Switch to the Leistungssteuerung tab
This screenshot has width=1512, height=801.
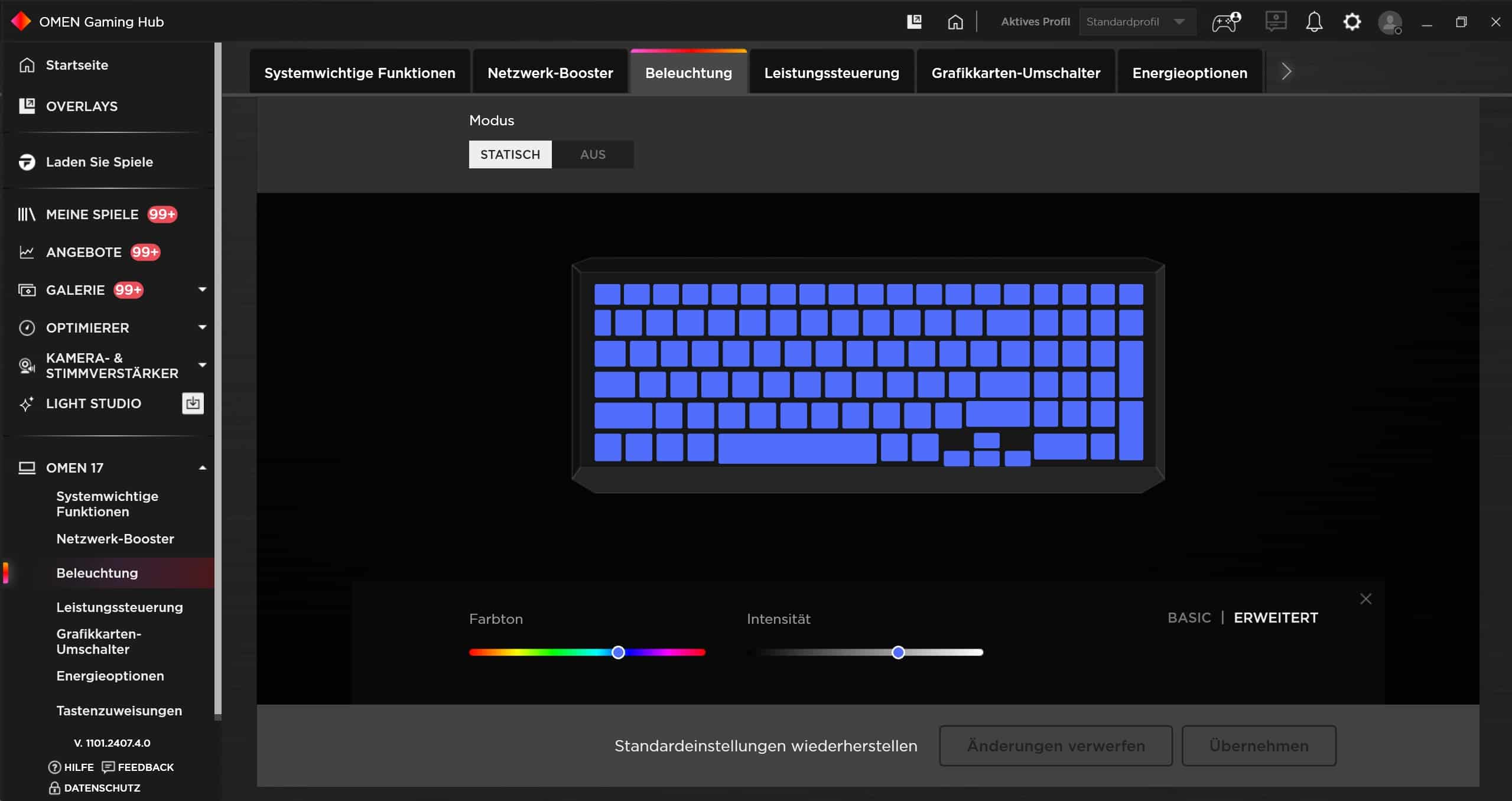pyautogui.click(x=831, y=73)
